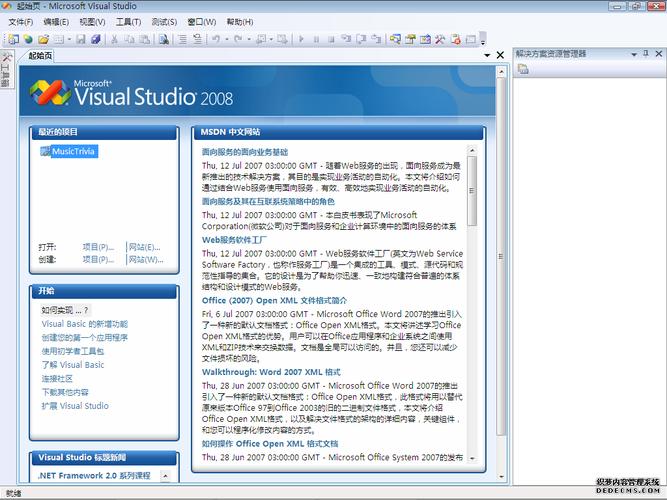Open the Visual Basic 的新增功能 link
This screenshot has height=500, width=667.
click(x=85, y=324)
